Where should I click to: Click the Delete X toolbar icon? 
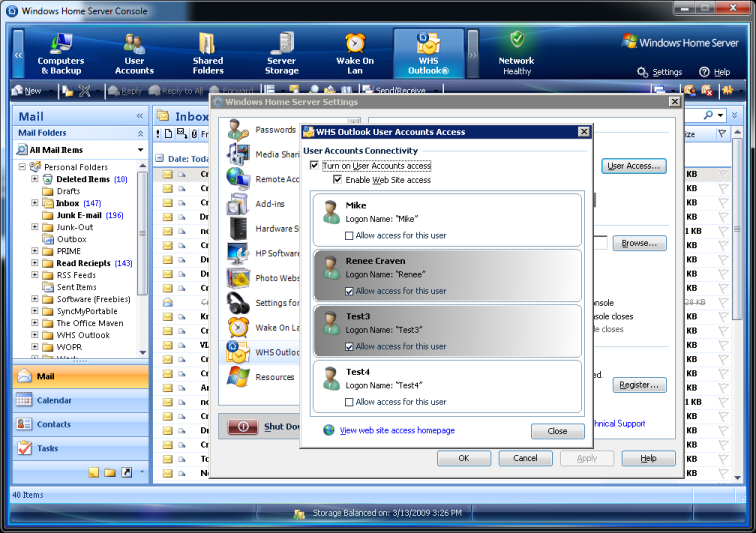click(84, 91)
